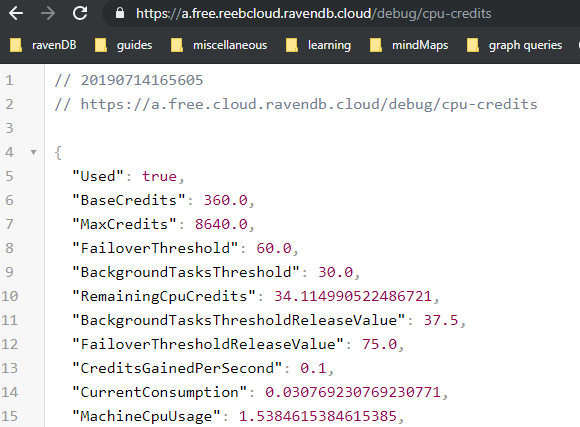This screenshot has width=580, height=427.
Task: Click the FailoverThreshold value 60.0
Action: pos(274,248)
